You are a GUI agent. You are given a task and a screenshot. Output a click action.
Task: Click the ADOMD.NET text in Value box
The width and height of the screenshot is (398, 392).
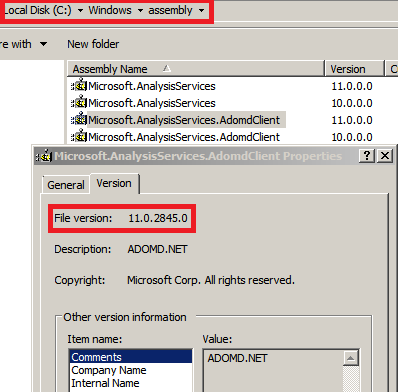(x=237, y=358)
